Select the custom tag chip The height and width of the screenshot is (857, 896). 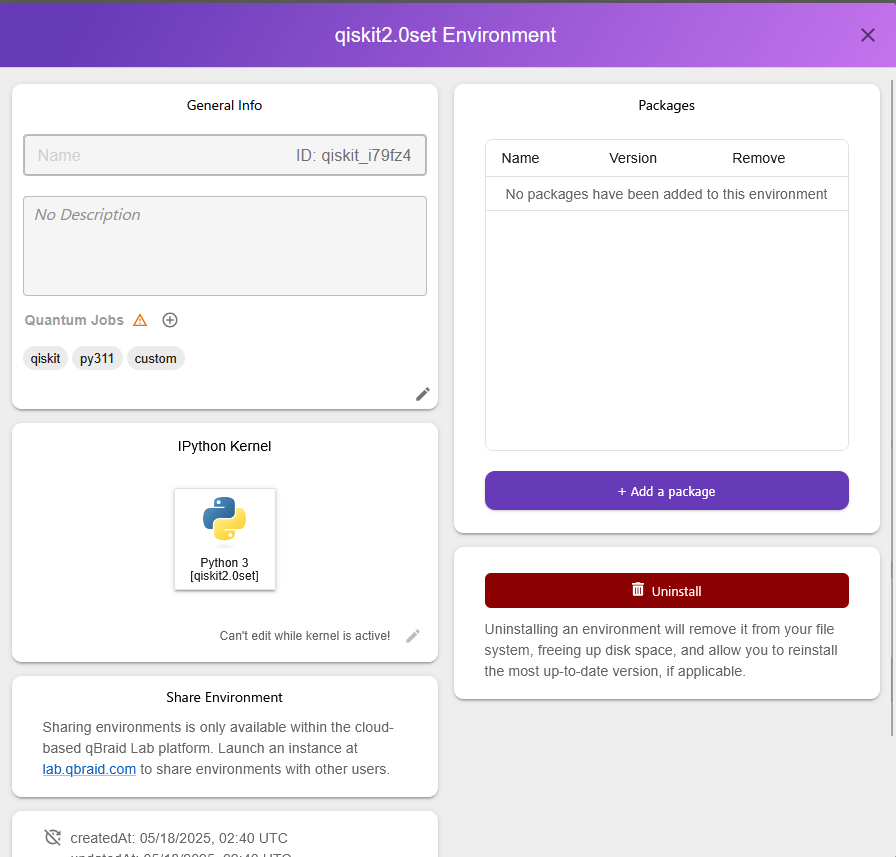[x=155, y=358]
